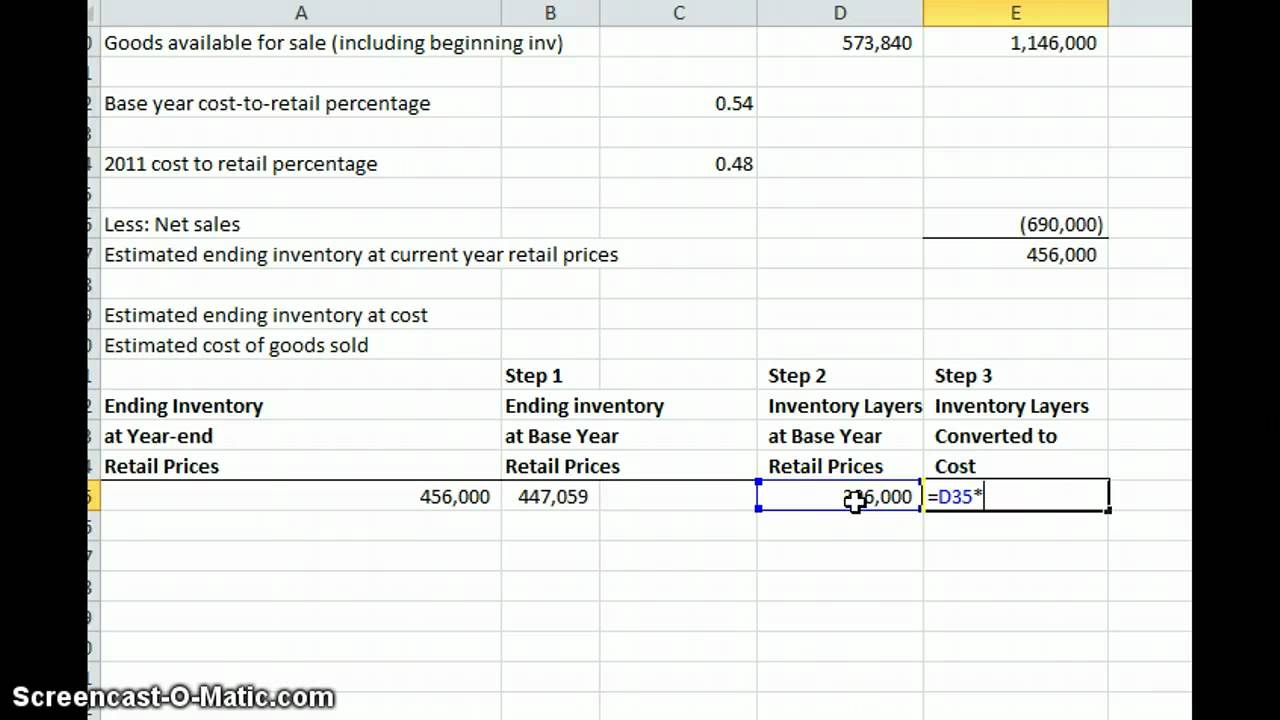This screenshot has height=720, width=1280.
Task: Select 'Base year cost-to-retail percentage' cell
Action: tap(300, 104)
